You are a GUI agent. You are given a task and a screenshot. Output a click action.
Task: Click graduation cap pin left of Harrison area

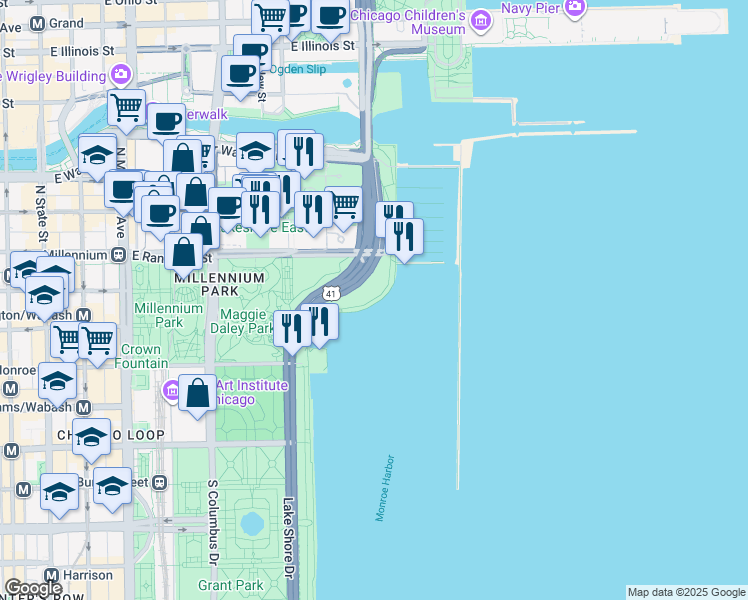coord(60,496)
